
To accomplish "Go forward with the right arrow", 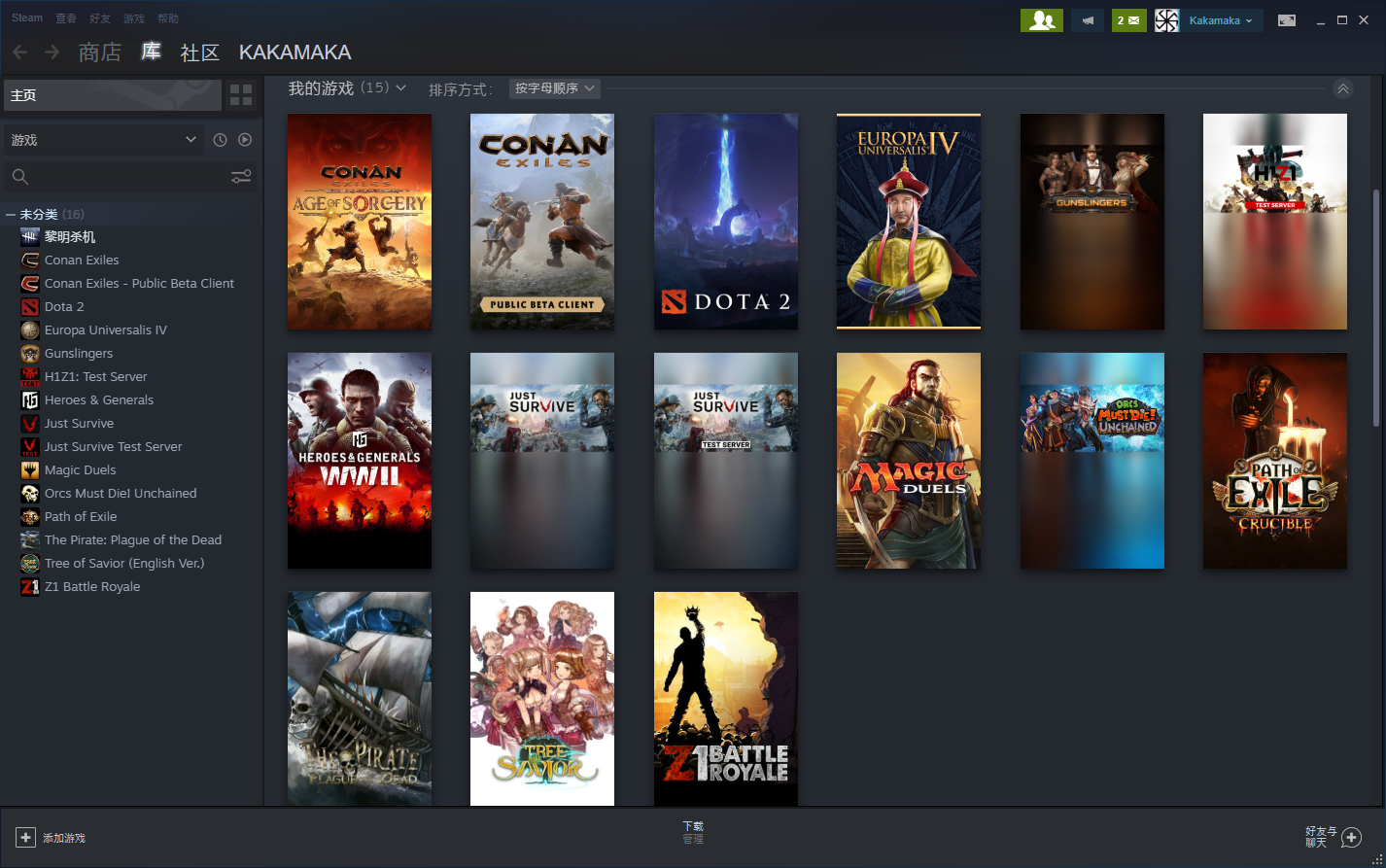I will (x=52, y=52).
